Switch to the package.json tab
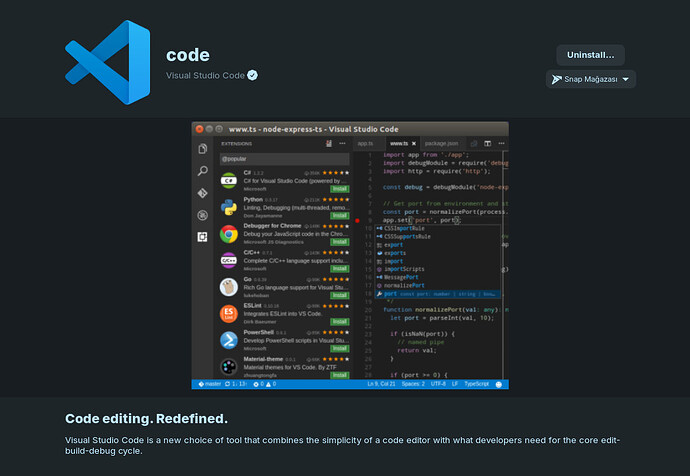The height and width of the screenshot is (476, 690). click(x=441, y=143)
